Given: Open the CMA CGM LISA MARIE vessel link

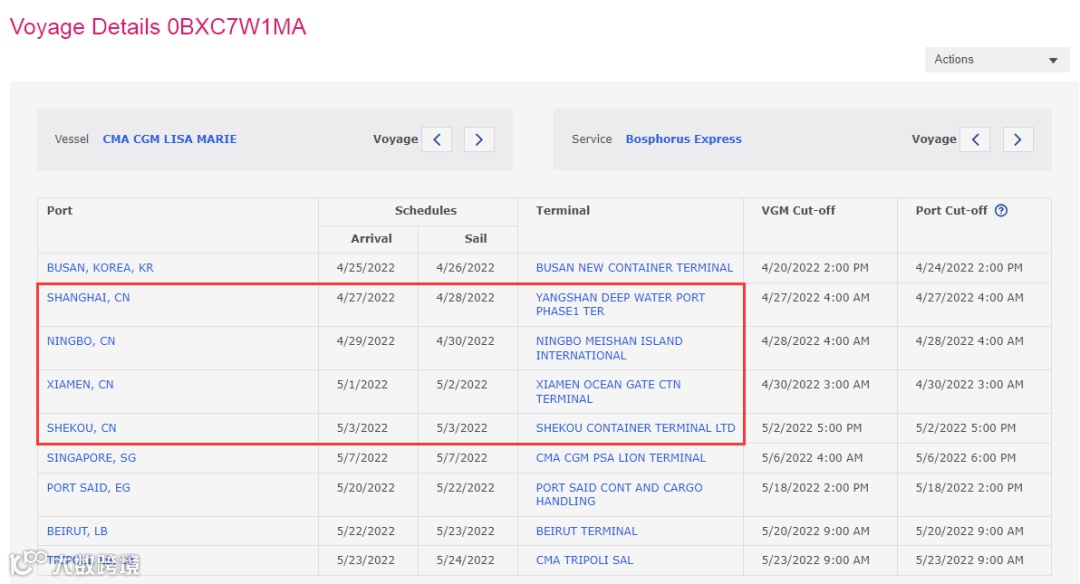Looking at the screenshot, I should 169,139.
